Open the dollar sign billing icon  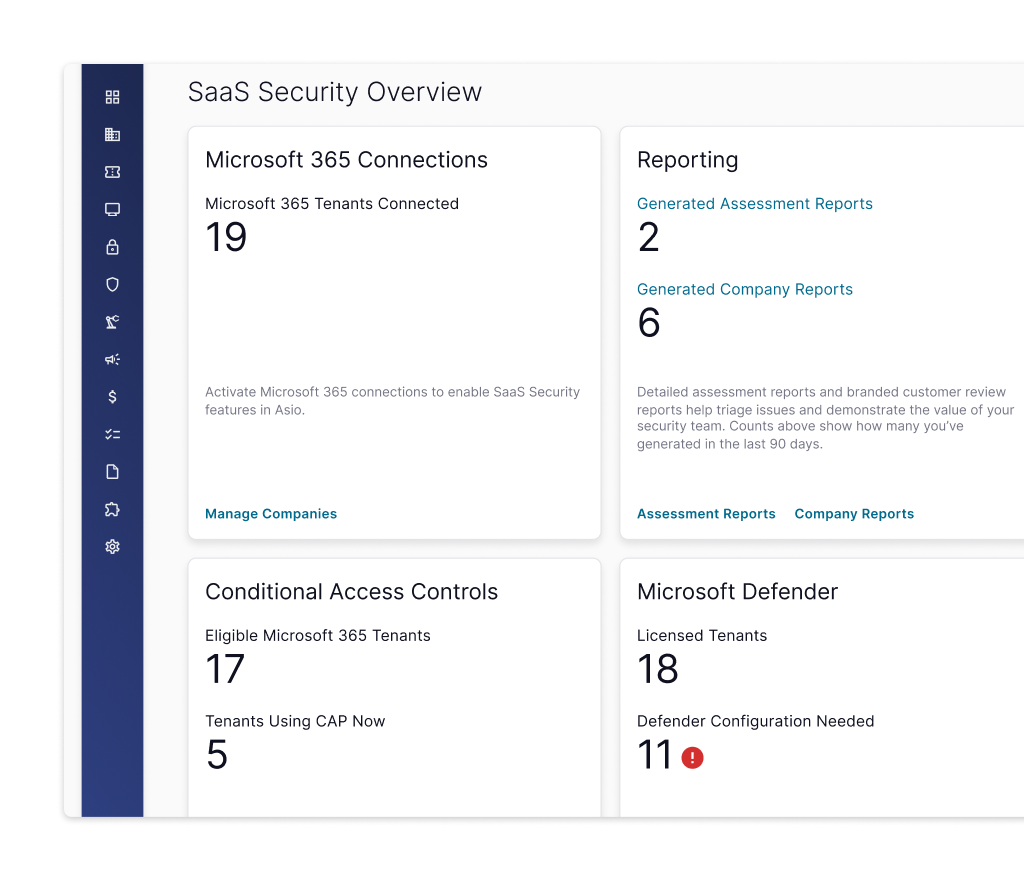(x=112, y=397)
